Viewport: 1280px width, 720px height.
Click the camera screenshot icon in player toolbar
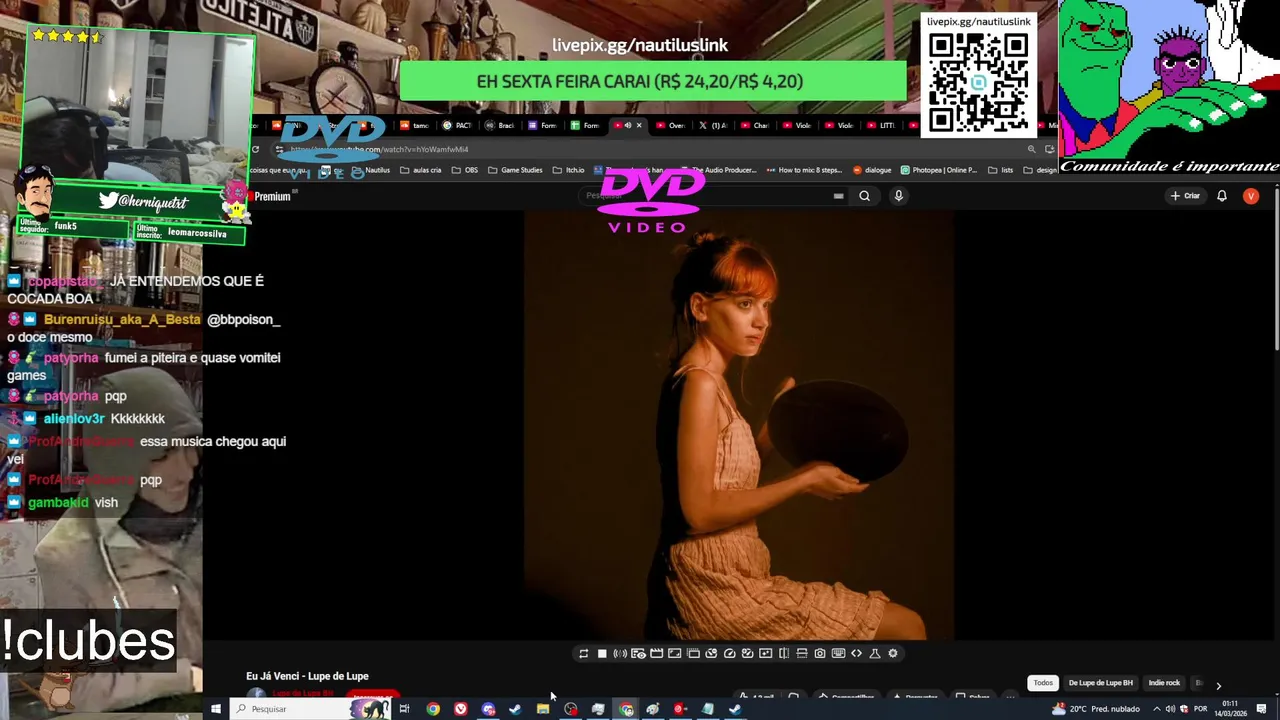coord(820,653)
